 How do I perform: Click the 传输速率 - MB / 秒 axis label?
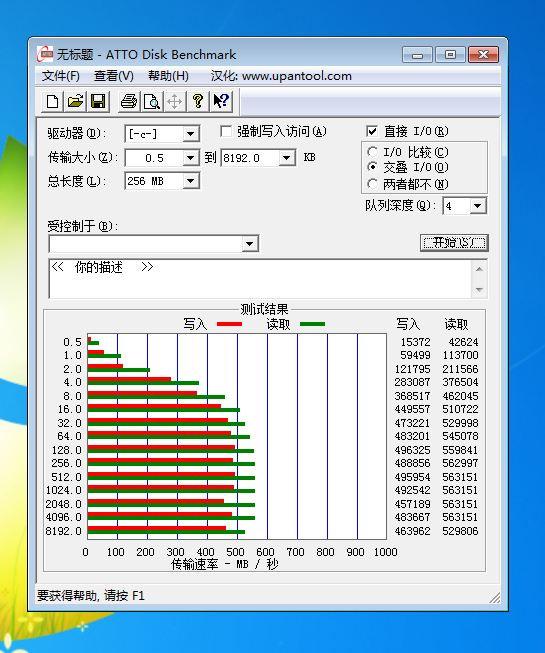coord(224,564)
